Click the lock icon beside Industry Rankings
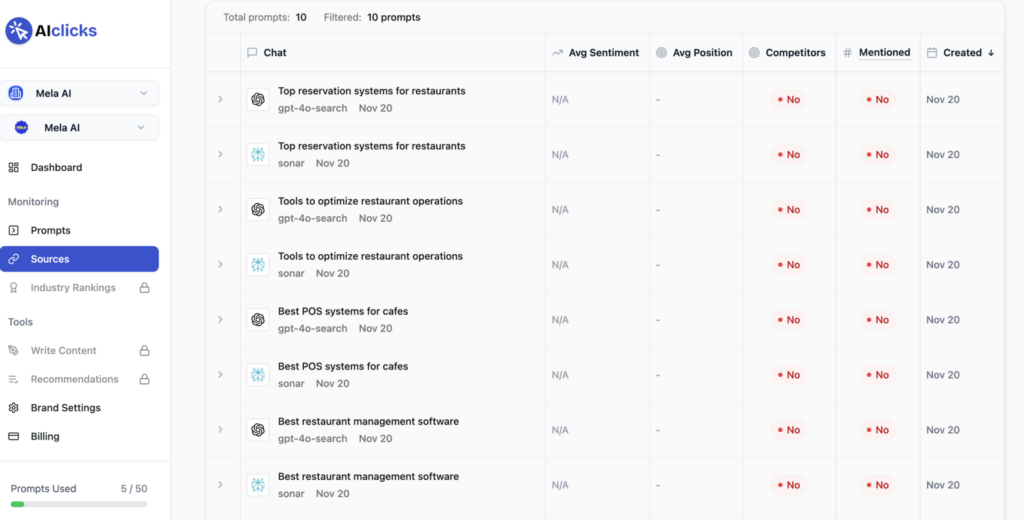The width and height of the screenshot is (1024, 520). click(x=144, y=287)
